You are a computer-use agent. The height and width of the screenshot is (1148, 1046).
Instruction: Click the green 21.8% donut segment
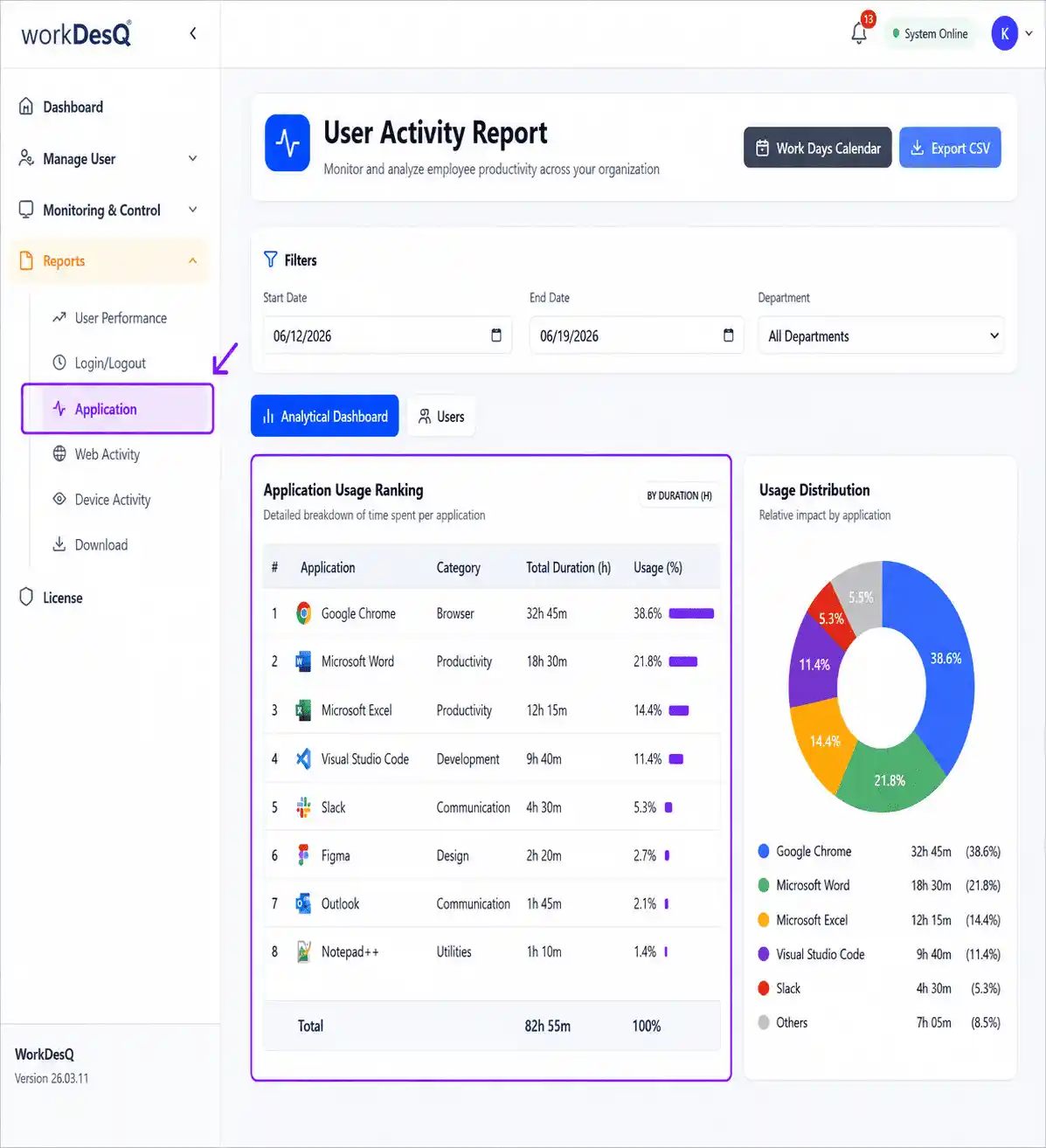coord(890,780)
